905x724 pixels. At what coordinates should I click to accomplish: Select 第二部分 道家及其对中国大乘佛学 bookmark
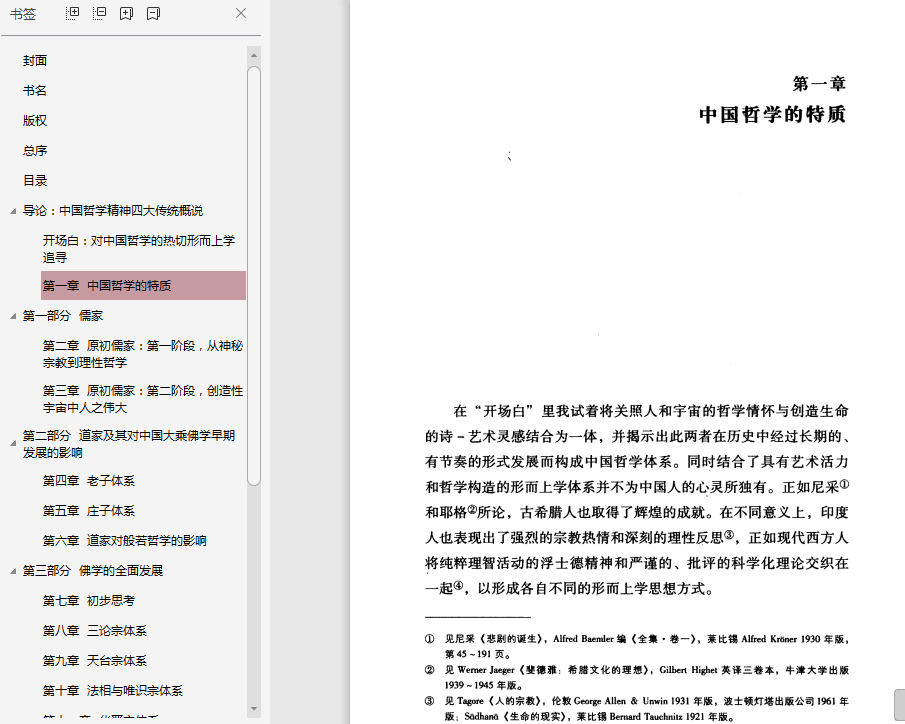(129, 444)
